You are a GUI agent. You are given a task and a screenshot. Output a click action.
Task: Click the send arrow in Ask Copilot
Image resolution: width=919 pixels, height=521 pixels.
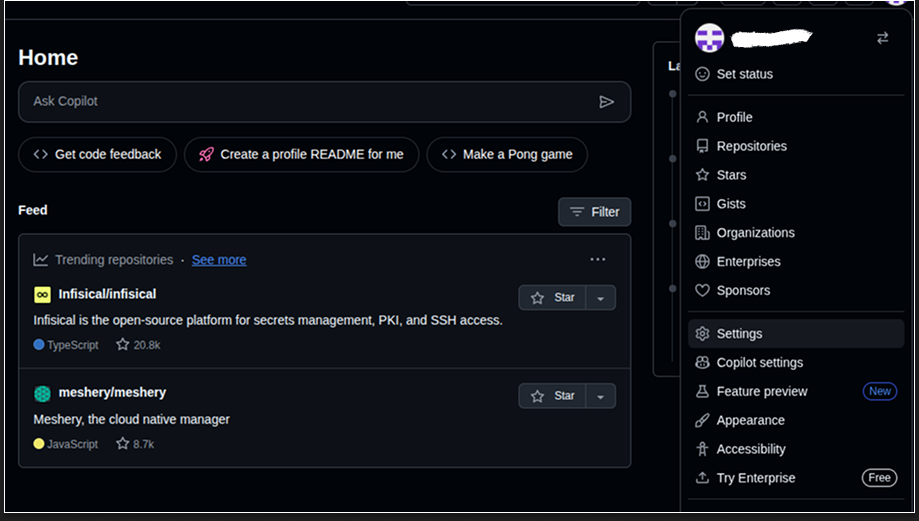click(606, 102)
